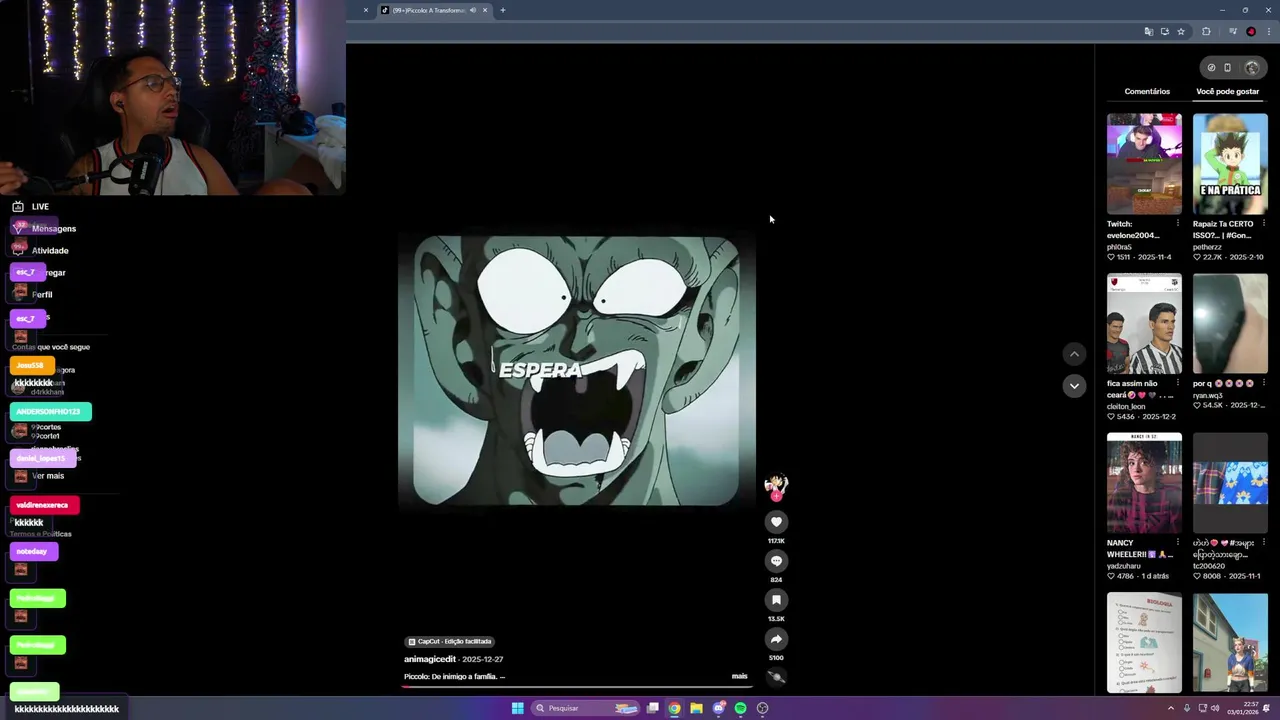Open the Chrome extensions puzzle icon
Viewport: 1280px width, 720px height.
pos(1206,32)
